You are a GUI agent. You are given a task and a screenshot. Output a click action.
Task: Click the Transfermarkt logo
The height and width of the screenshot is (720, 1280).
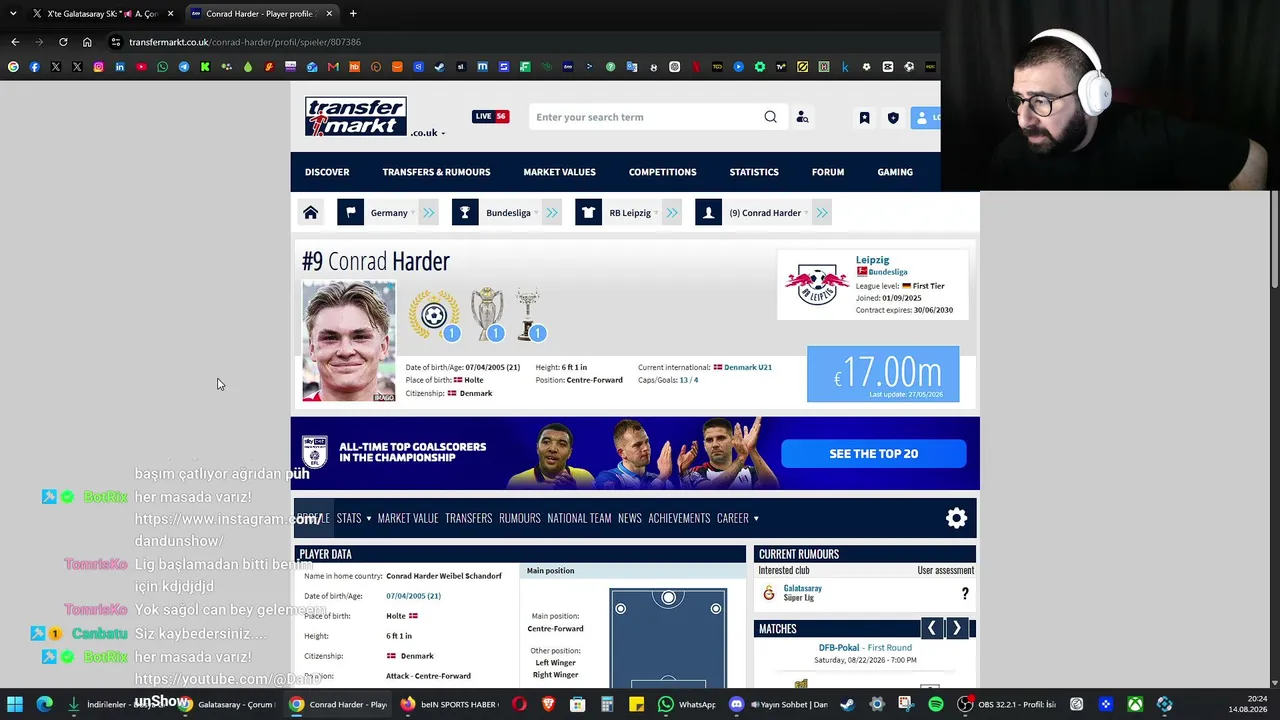pos(356,116)
